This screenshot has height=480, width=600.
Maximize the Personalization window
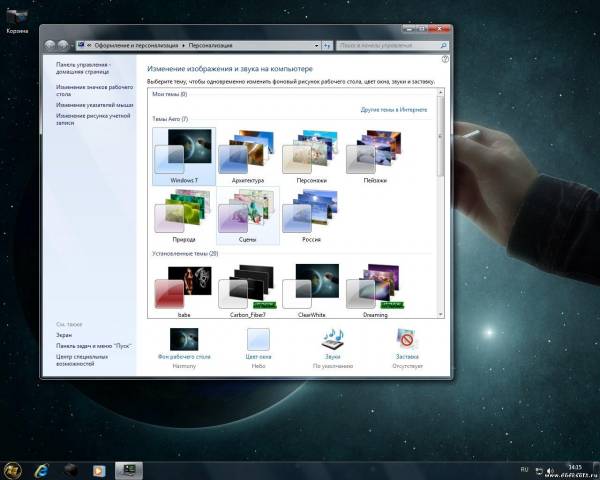pos(422,29)
